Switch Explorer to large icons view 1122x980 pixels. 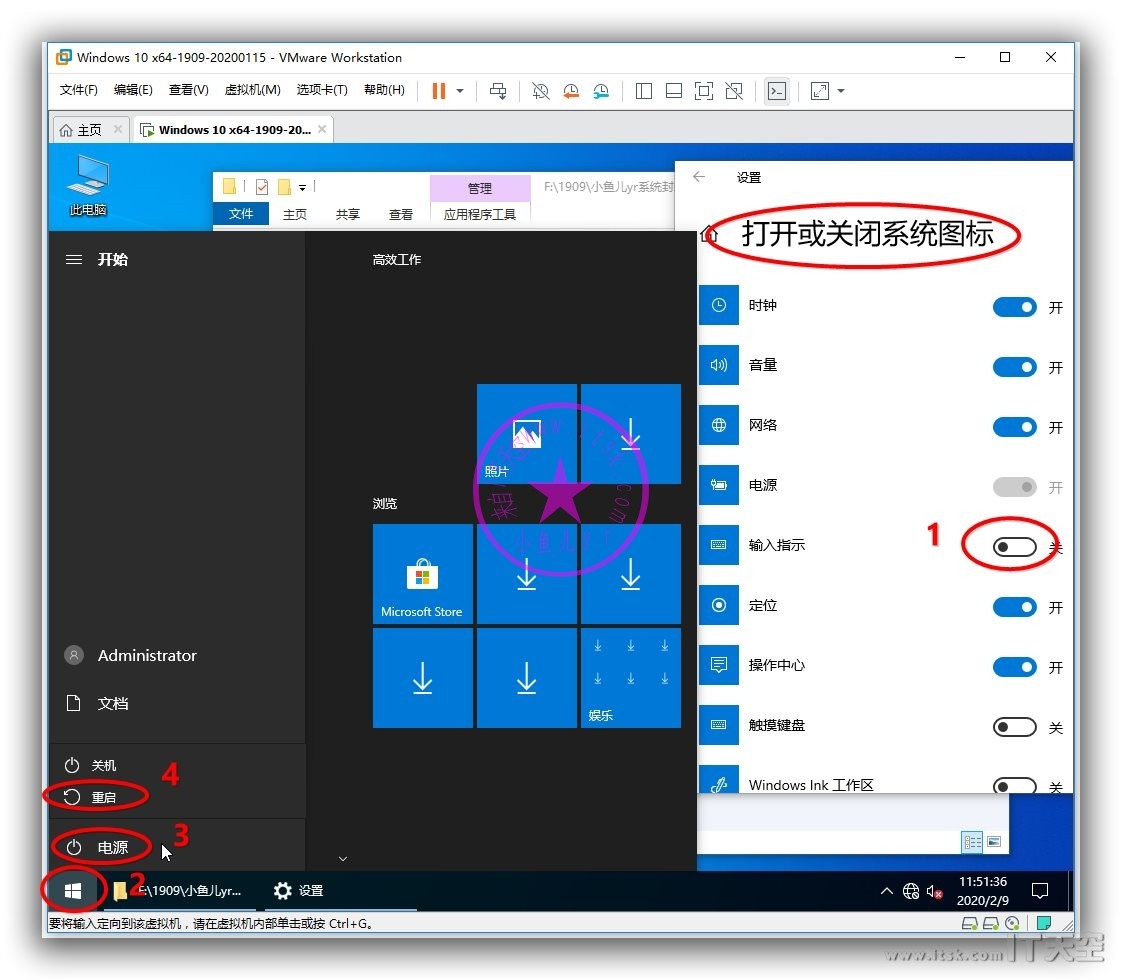click(994, 841)
